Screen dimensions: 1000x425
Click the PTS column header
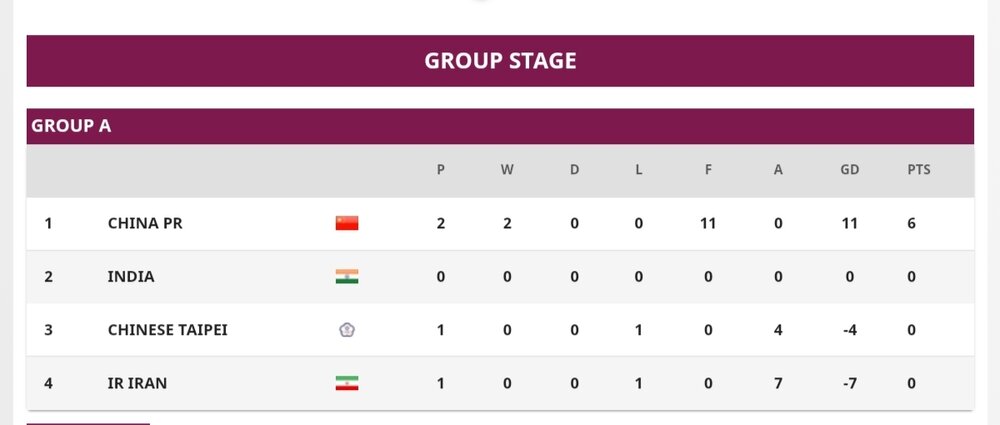[x=918, y=170]
